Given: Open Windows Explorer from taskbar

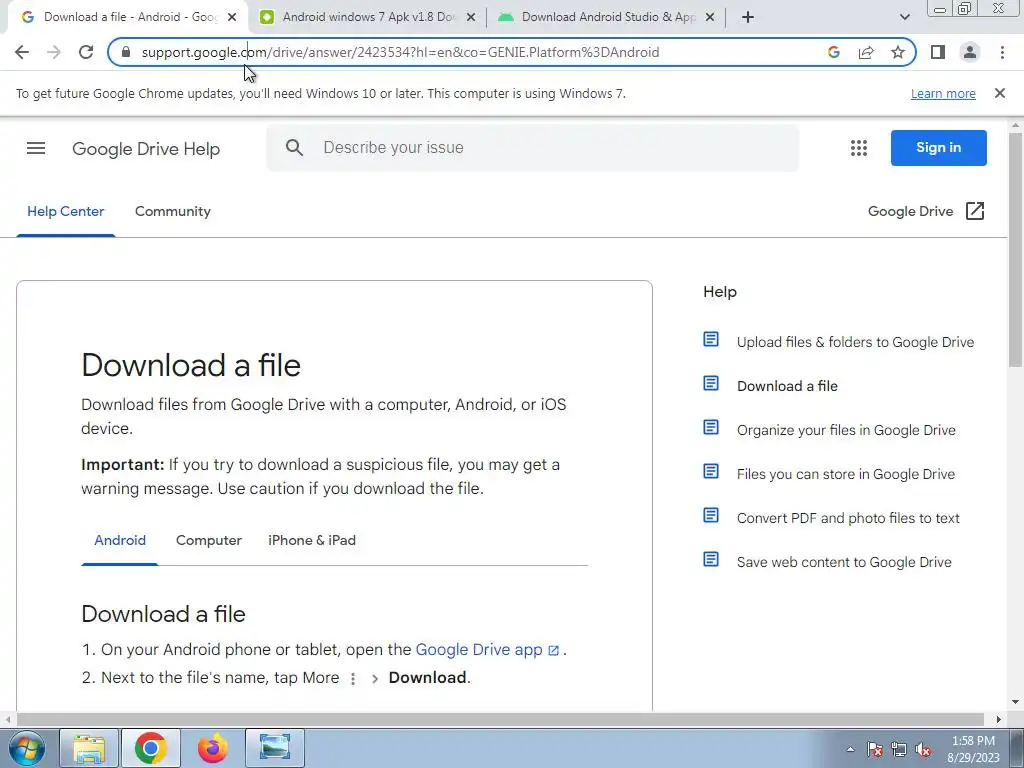Looking at the screenshot, I should click(x=89, y=748).
